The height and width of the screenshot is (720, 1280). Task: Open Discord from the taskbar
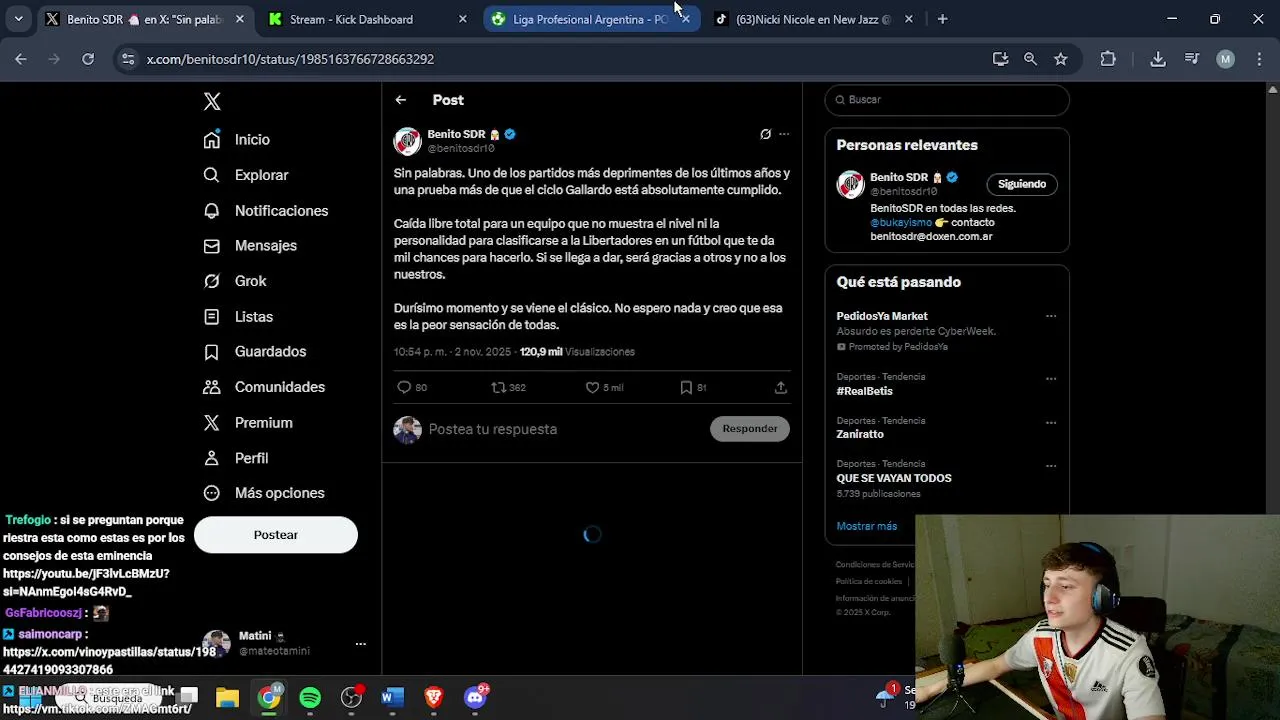click(x=475, y=697)
